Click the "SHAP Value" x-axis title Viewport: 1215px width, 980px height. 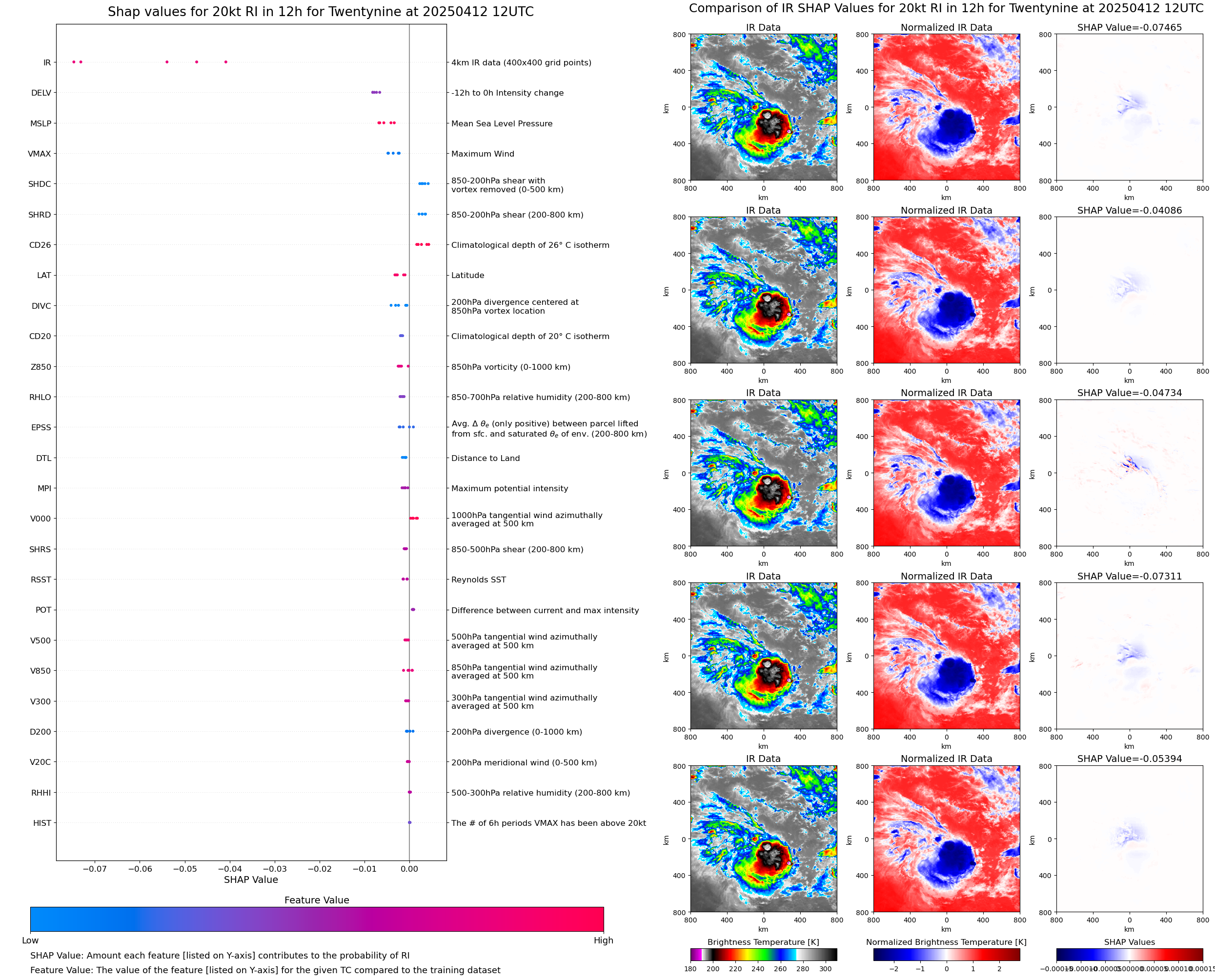251,880
